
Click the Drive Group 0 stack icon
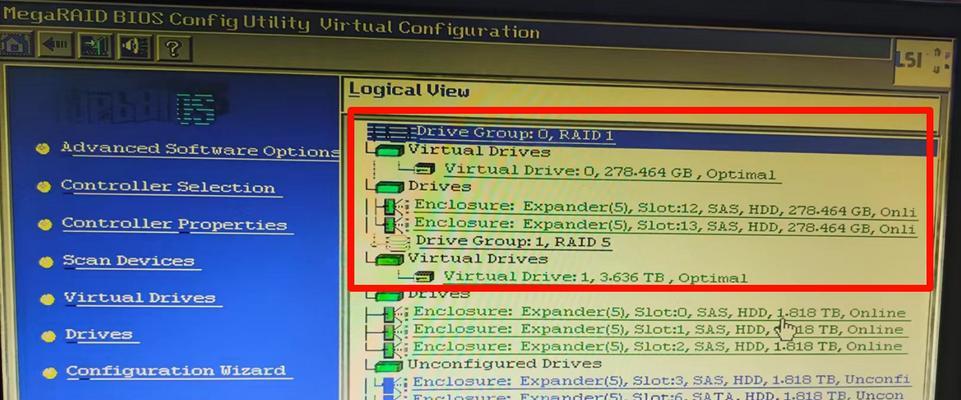click(392, 132)
